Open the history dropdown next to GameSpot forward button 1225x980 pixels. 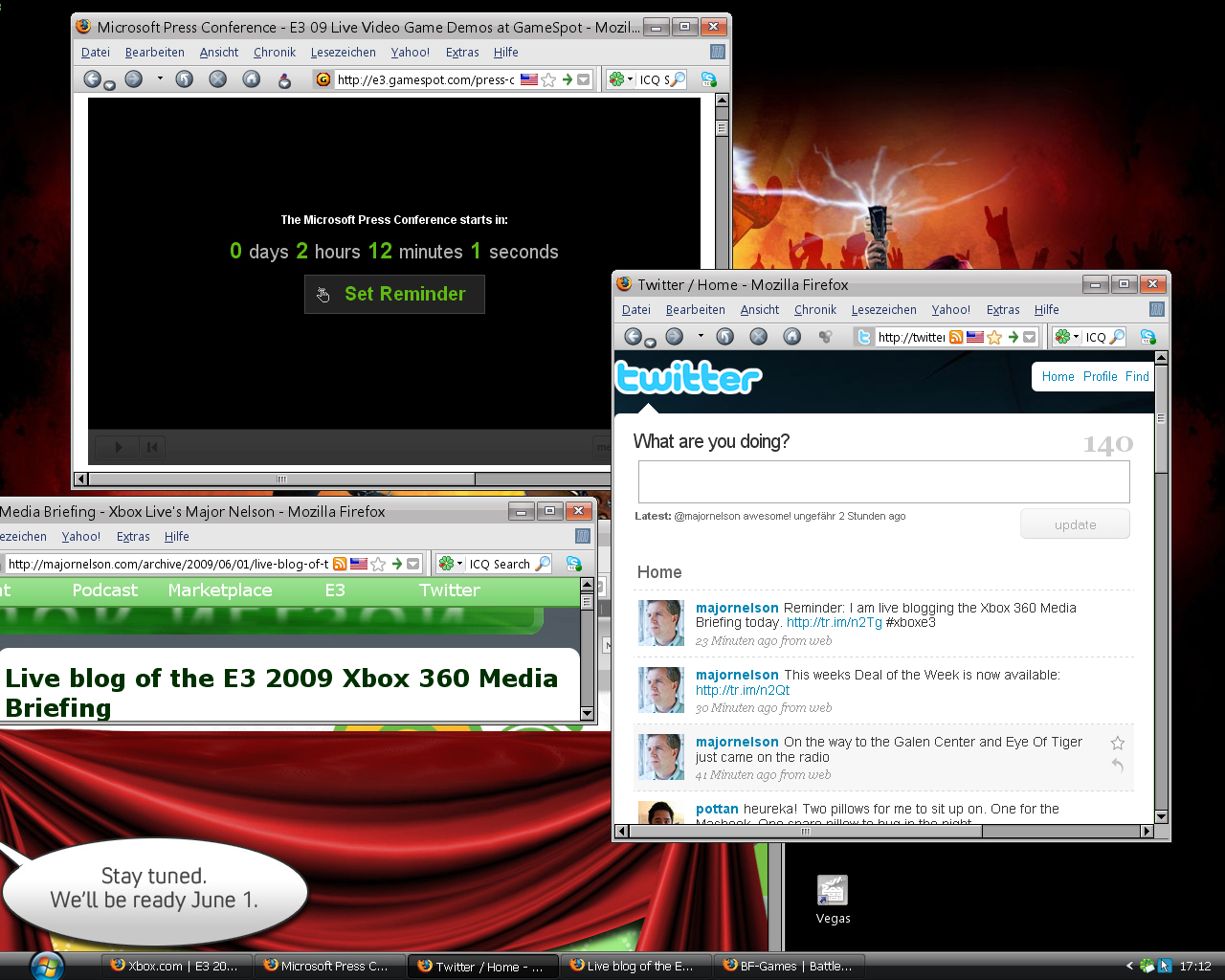click(160, 79)
